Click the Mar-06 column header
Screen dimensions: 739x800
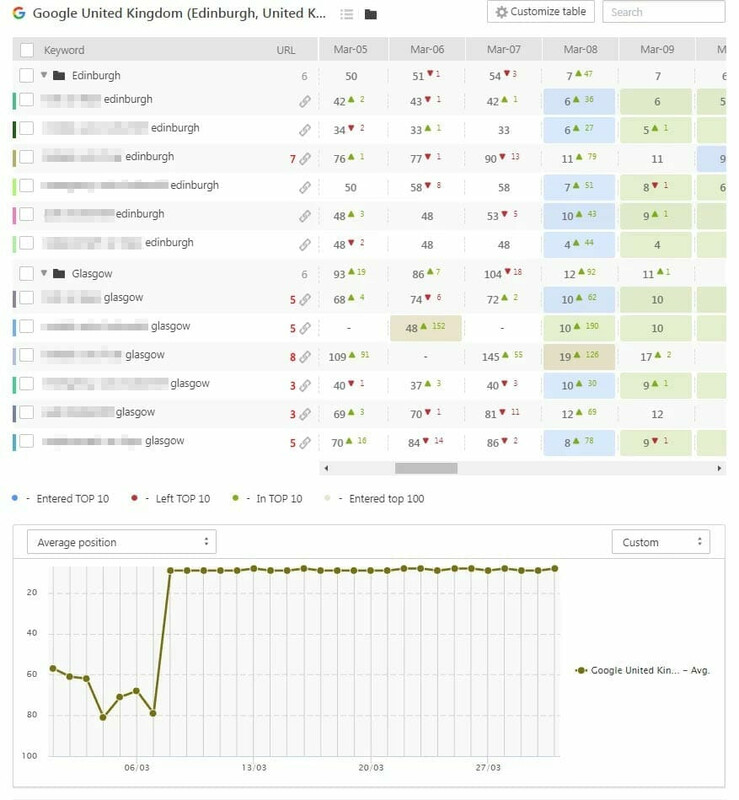[427, 49]
